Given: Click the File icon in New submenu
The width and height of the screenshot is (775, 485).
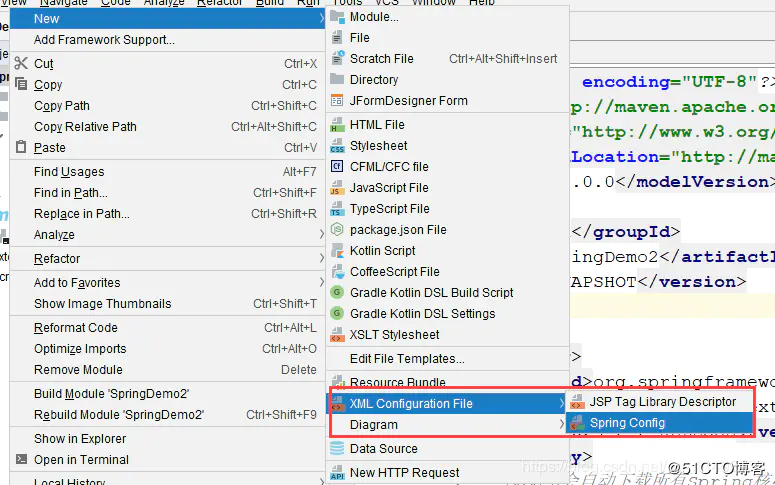Looking at the screenshot, I should (x=337, y=38).
